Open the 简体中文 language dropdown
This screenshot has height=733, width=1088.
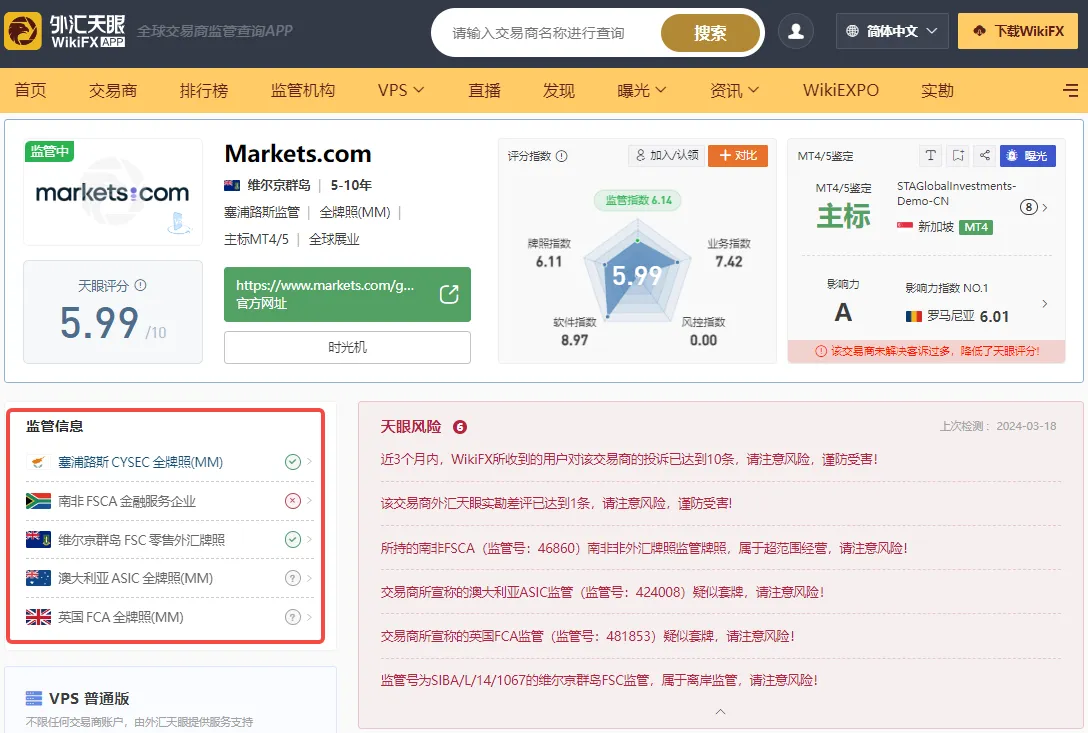(x=892, y=31)
